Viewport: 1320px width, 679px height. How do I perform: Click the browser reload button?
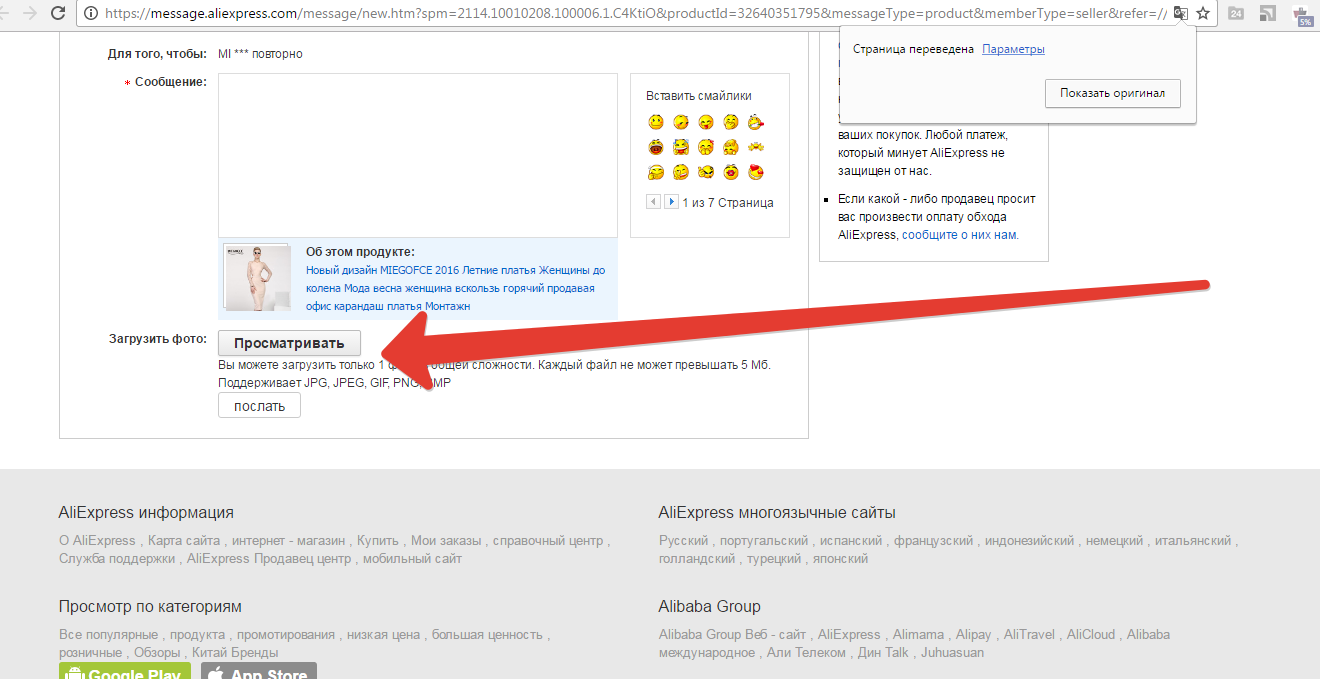coord(58,13)
